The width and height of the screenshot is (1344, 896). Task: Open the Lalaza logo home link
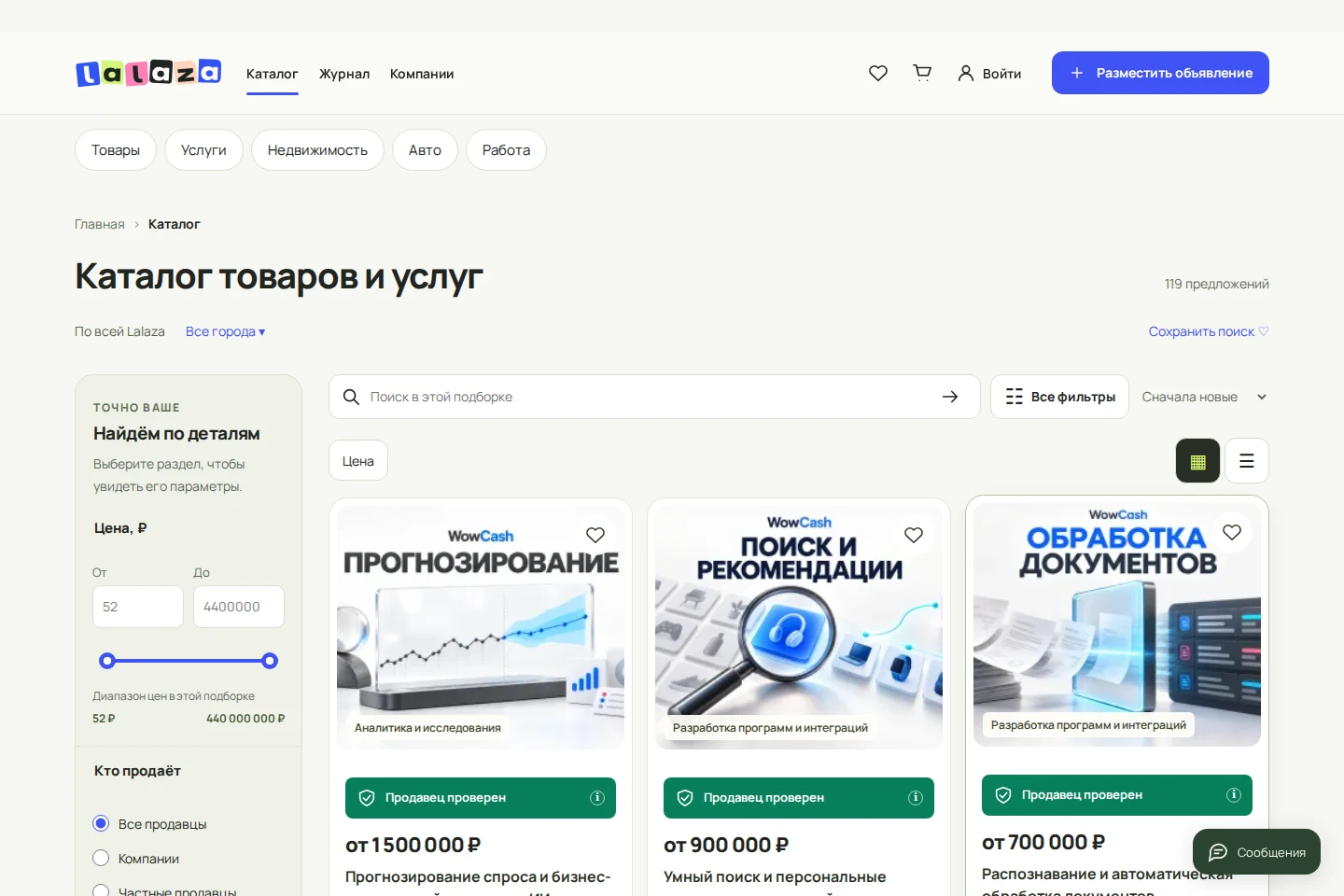pos(148,73)
